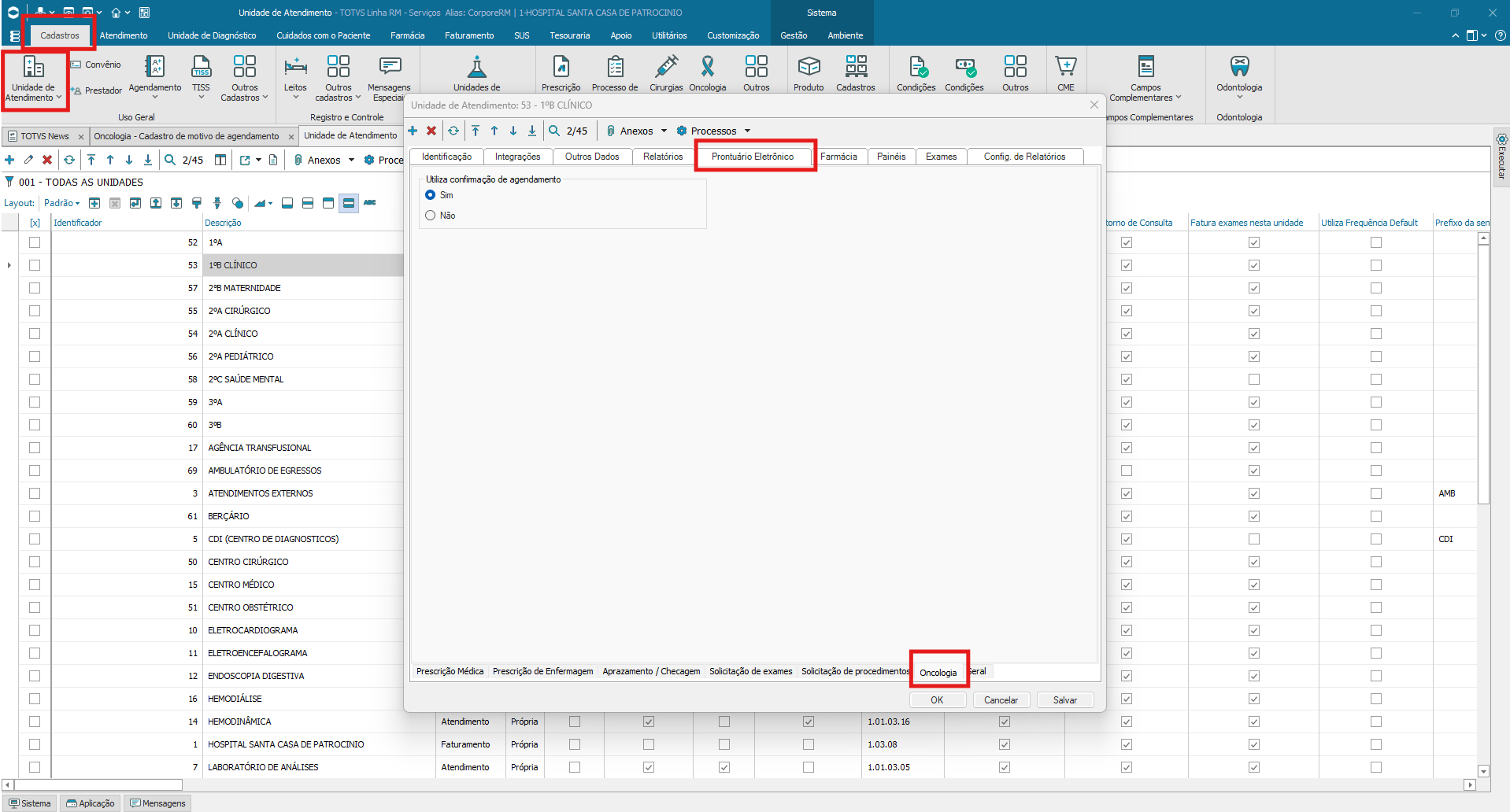Open the Outros Dados dialog tab
The width and height of the screenshot is (1510, 812).
tap(592, 157)
